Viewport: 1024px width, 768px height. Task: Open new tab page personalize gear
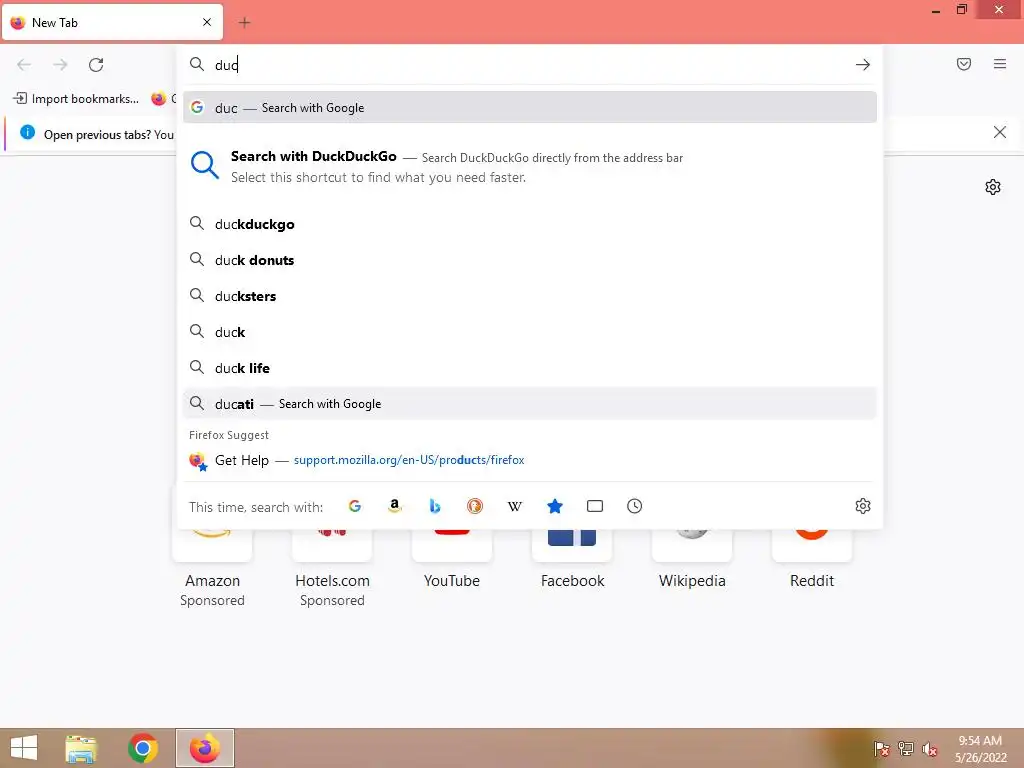[992, 187]
